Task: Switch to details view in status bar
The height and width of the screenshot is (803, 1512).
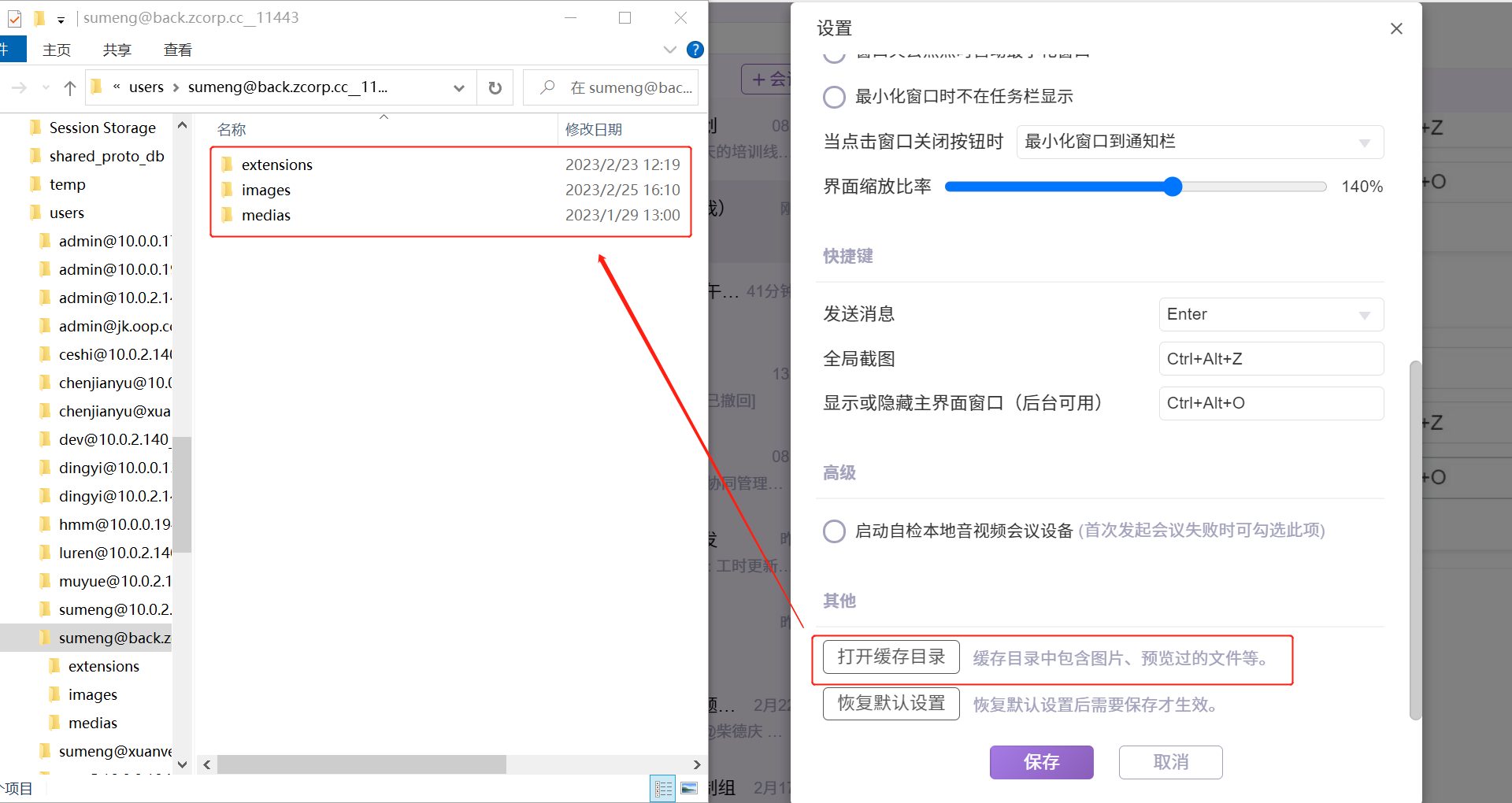Action: [x=663, y=788]
